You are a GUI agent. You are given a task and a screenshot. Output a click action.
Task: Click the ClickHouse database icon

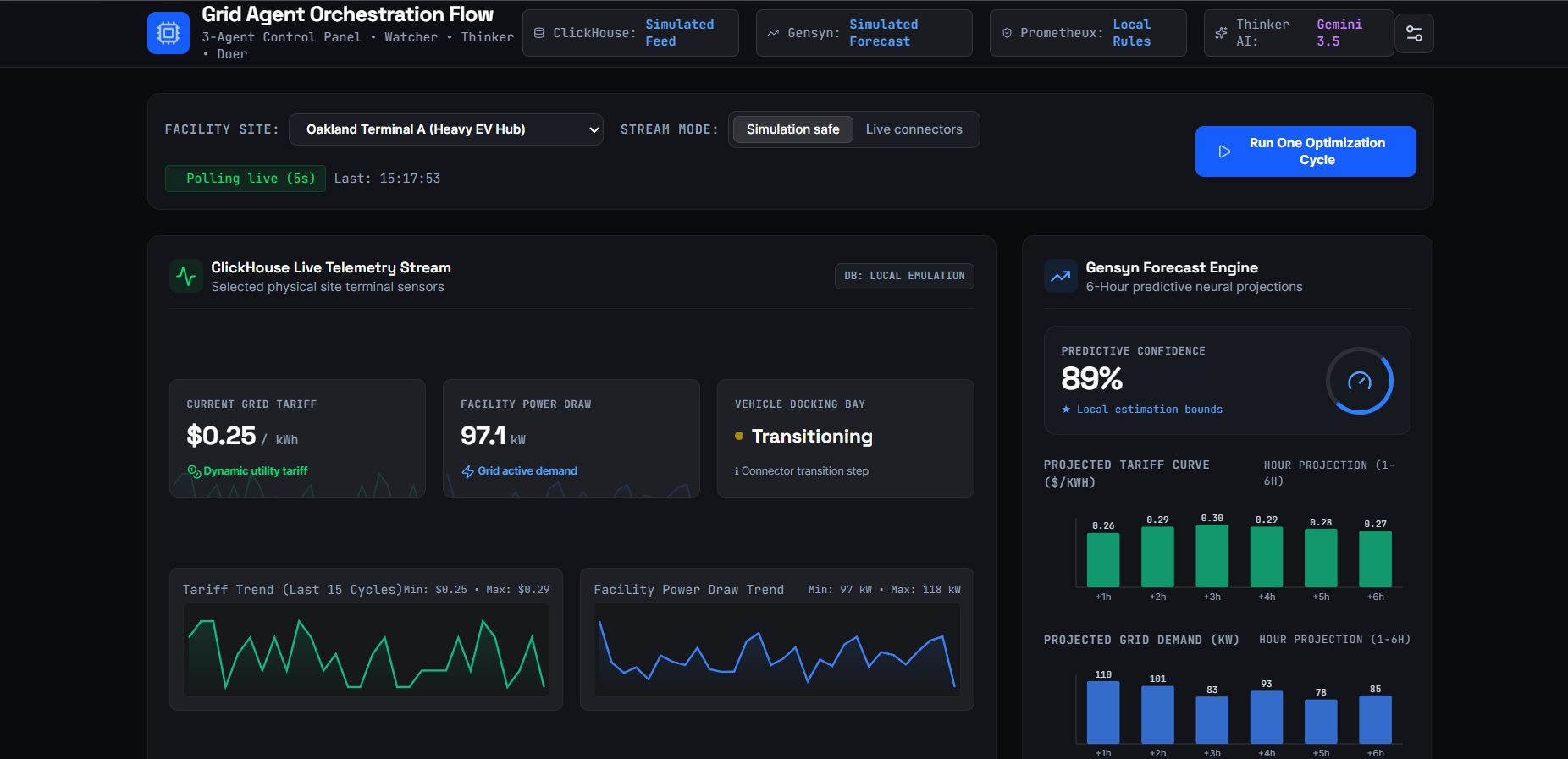pyautogui.click(x=539, y=33)
